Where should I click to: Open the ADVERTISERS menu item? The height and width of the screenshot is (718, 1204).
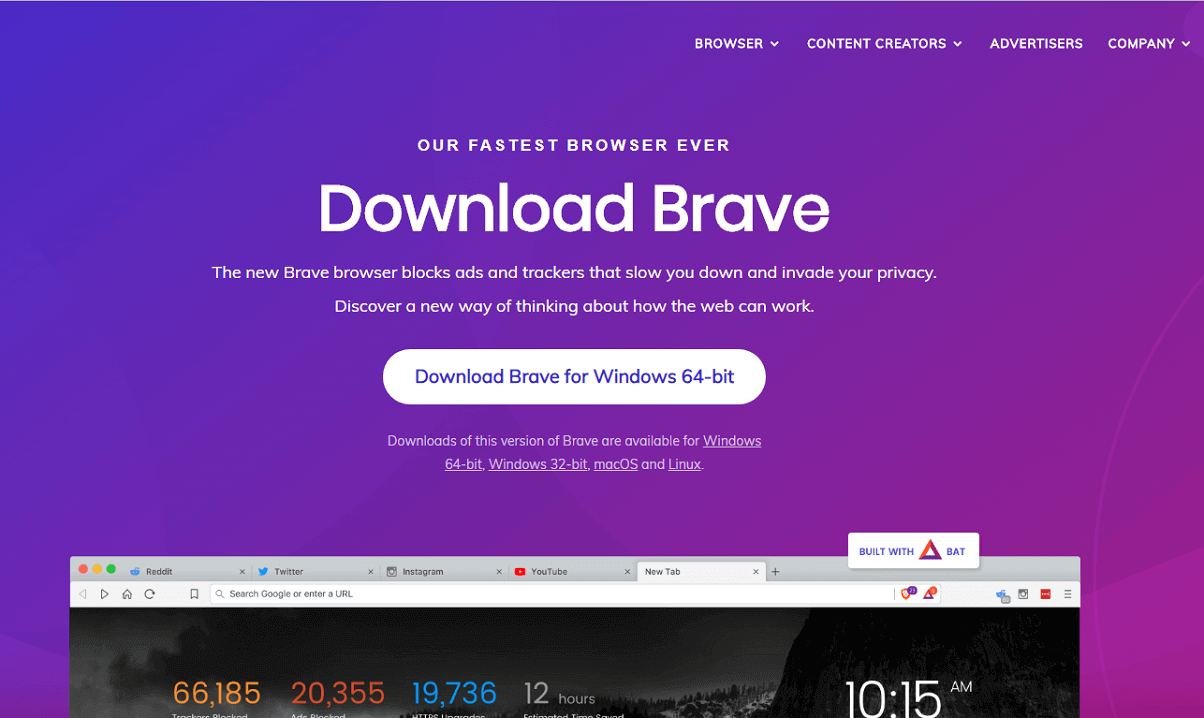[x=1036, y=44]
